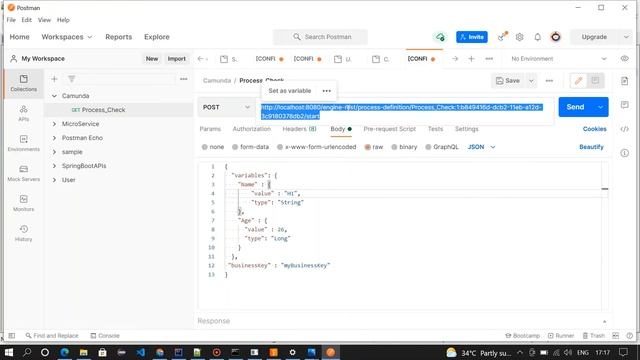640x360 pixels.
Task: Select the none body type radio
Action: coord(204,147)
